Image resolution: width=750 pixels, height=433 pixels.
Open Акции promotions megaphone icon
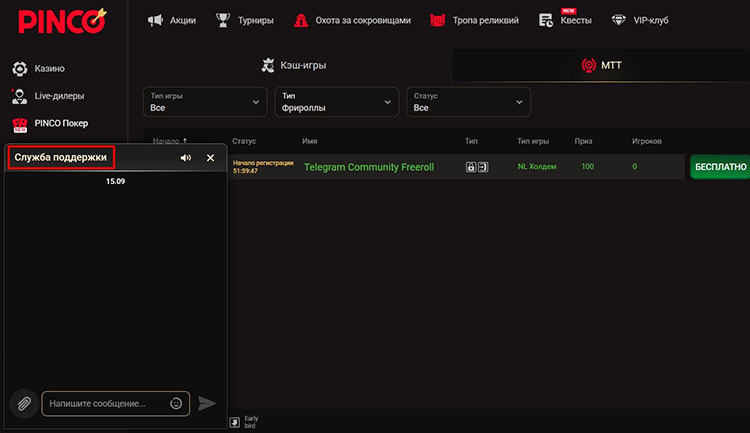coord(155,20)
